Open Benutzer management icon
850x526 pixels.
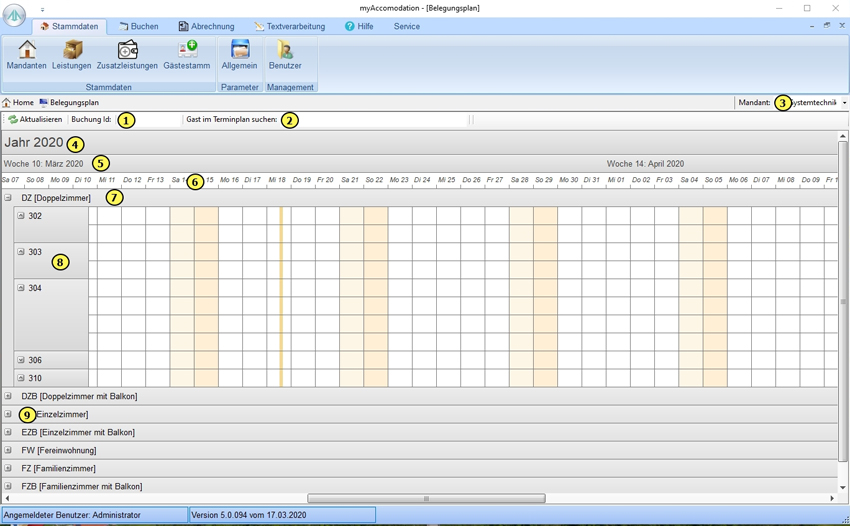(x=285, y=50)
